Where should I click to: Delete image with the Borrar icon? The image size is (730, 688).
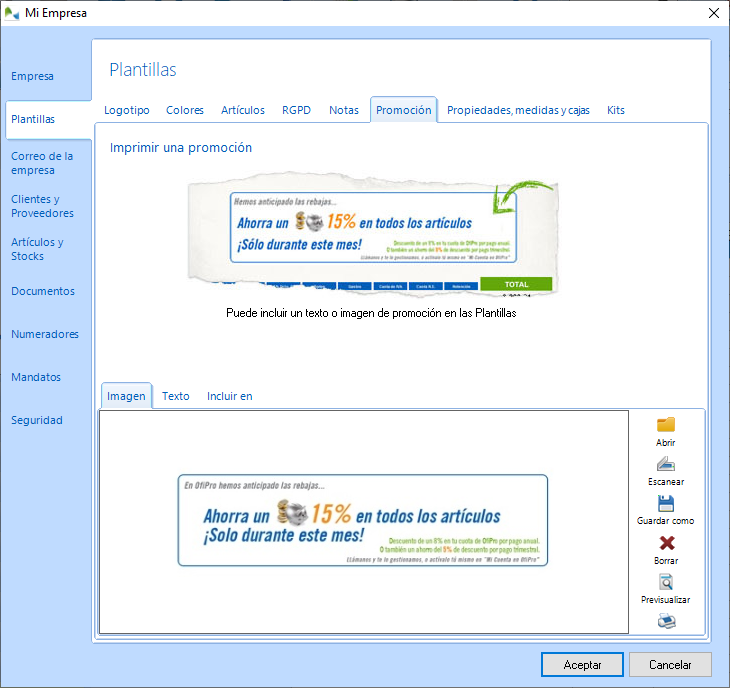pos(665,543)
